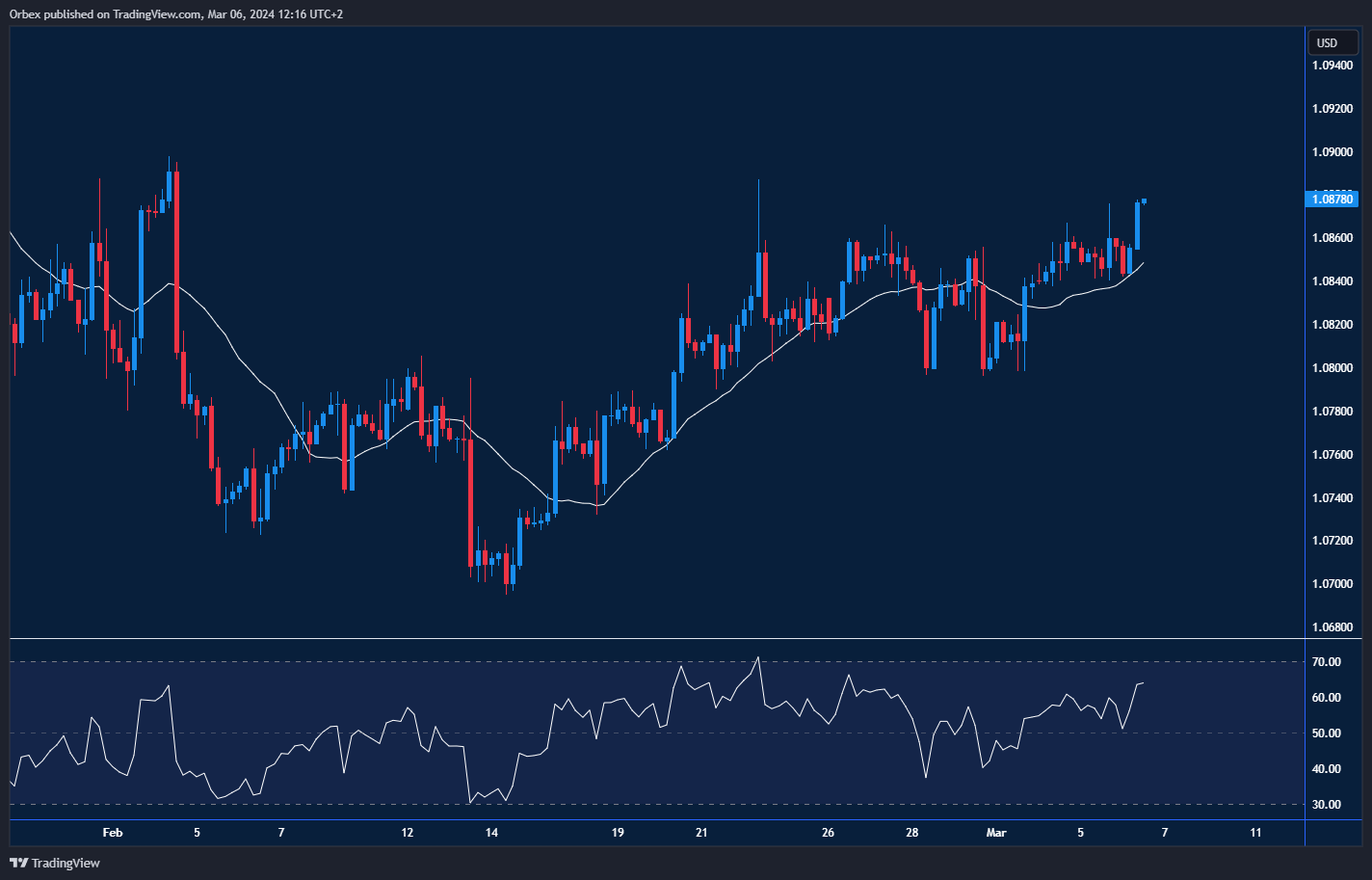Click the current price label 1.08780
Viewport: 1372px width, 880px height.
click(x=1332, y=200)
